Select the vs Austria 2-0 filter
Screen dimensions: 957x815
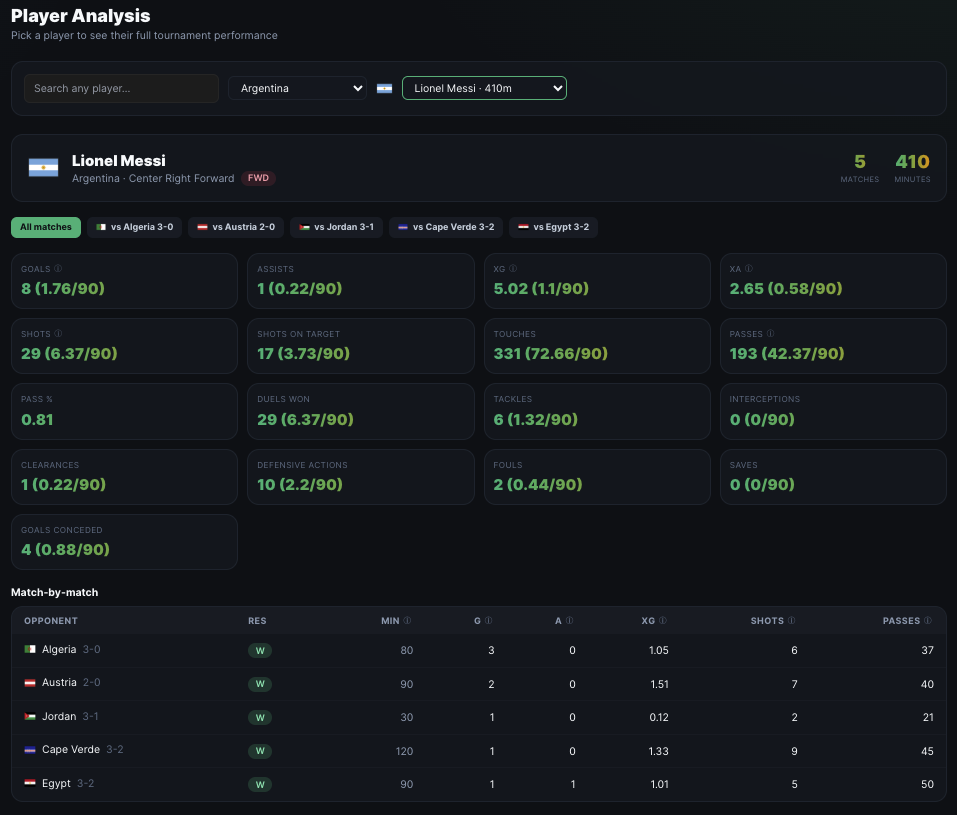tap(236, 227)
